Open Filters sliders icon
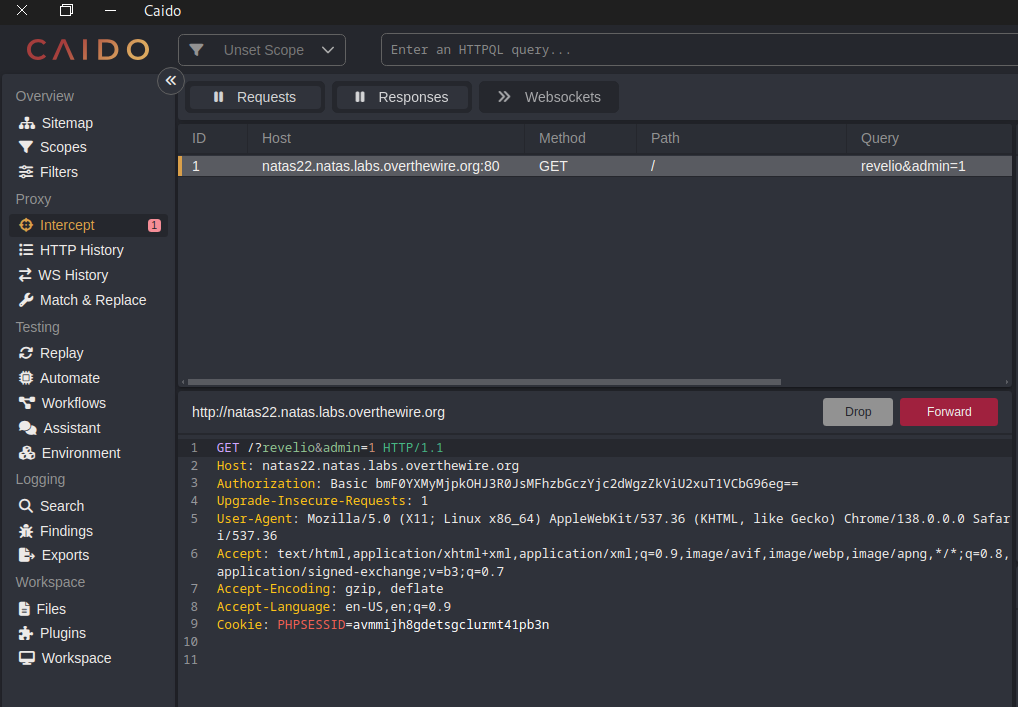 [x=26, y=172]
